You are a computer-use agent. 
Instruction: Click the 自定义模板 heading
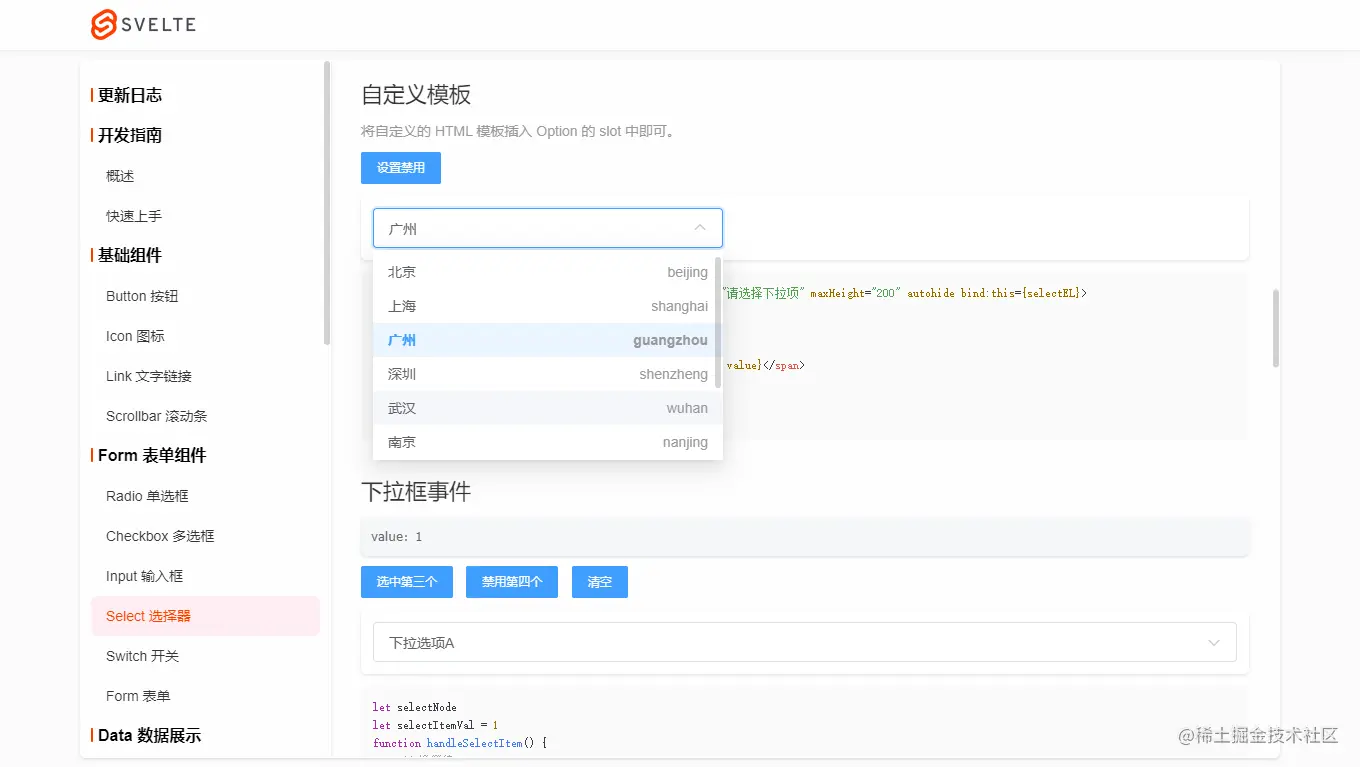pos(416,95)
